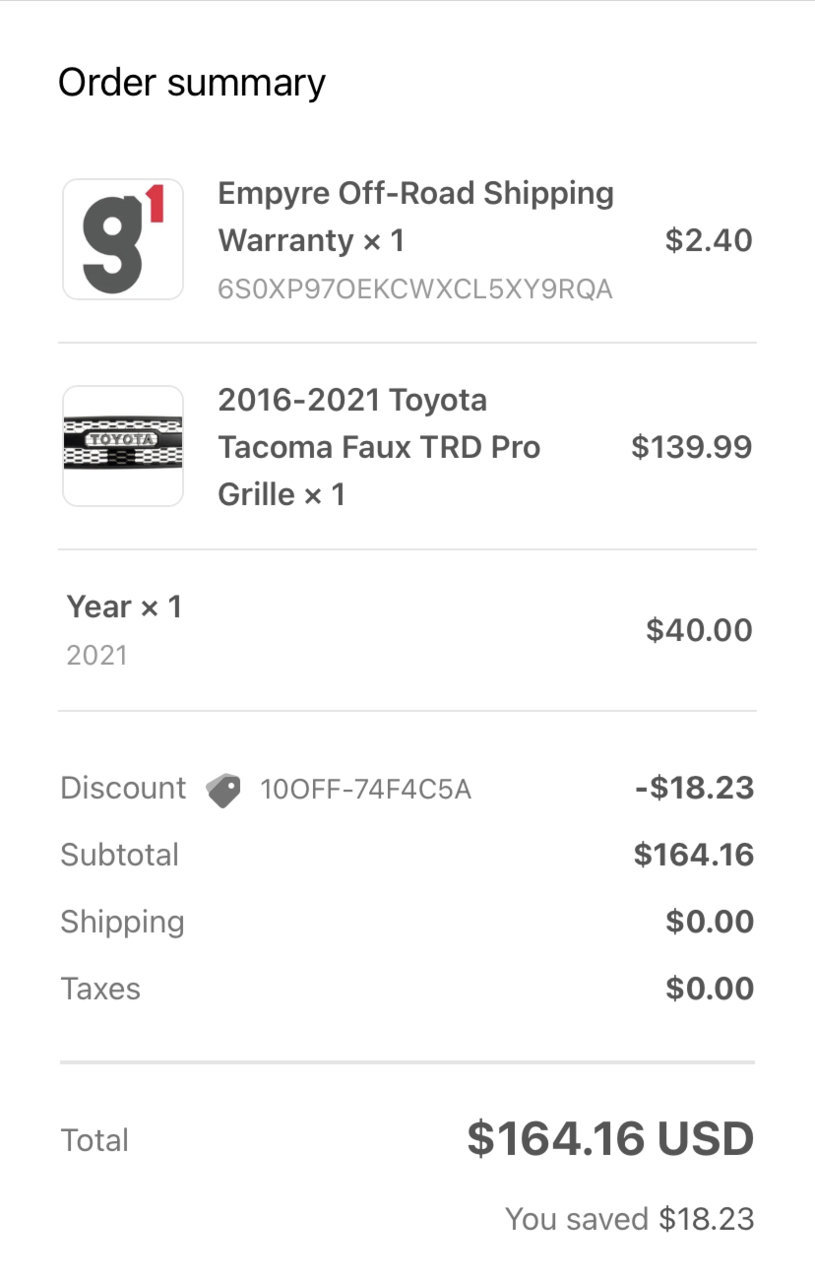815x1279 pixels.
Task: Click the 2016-2021 Toyota Tacoma Faux TRD Pro Grille title
Action: [379, 446]
